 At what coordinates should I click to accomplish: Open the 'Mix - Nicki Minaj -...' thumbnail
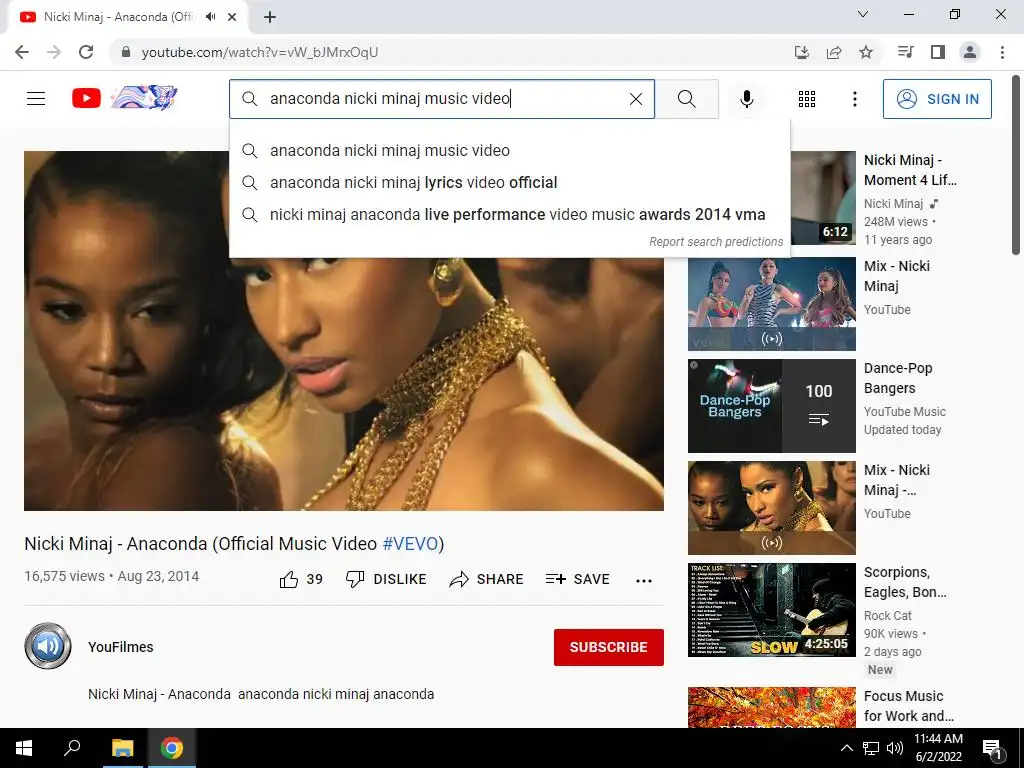point(771,507)
